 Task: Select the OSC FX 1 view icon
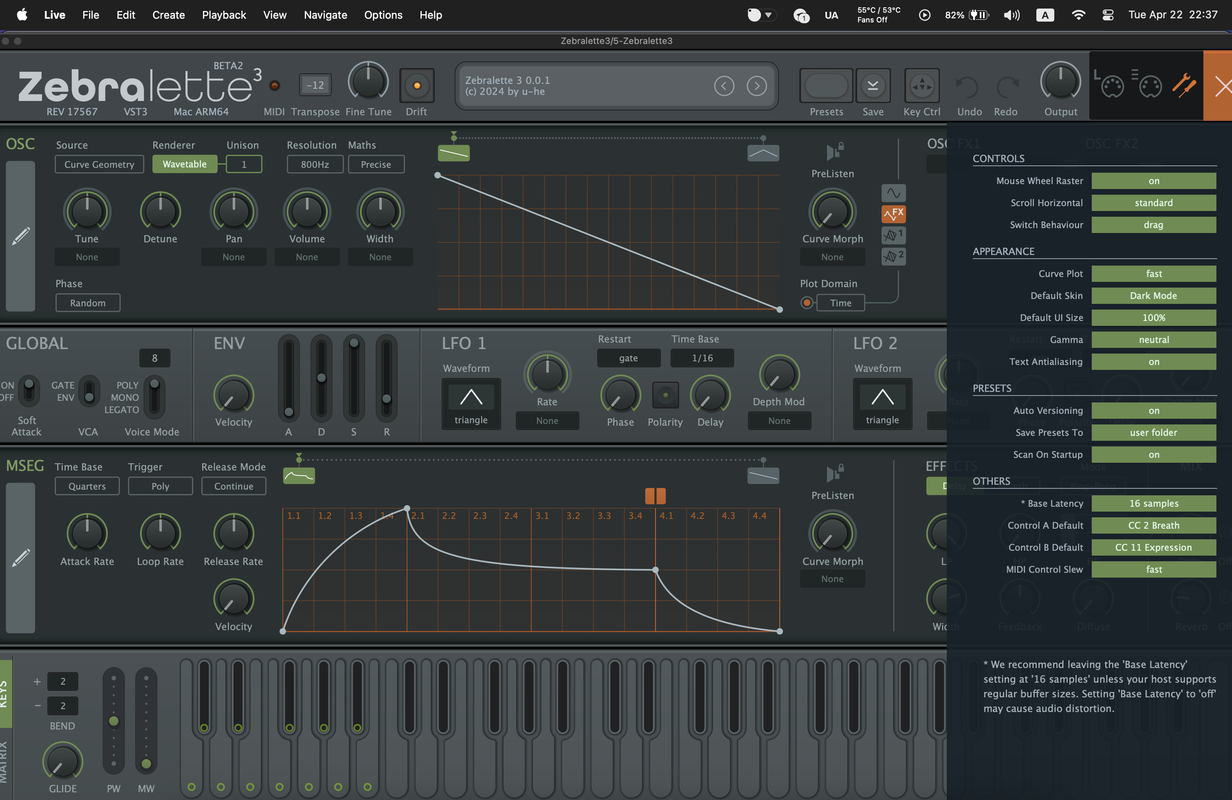tap(893, 235)
